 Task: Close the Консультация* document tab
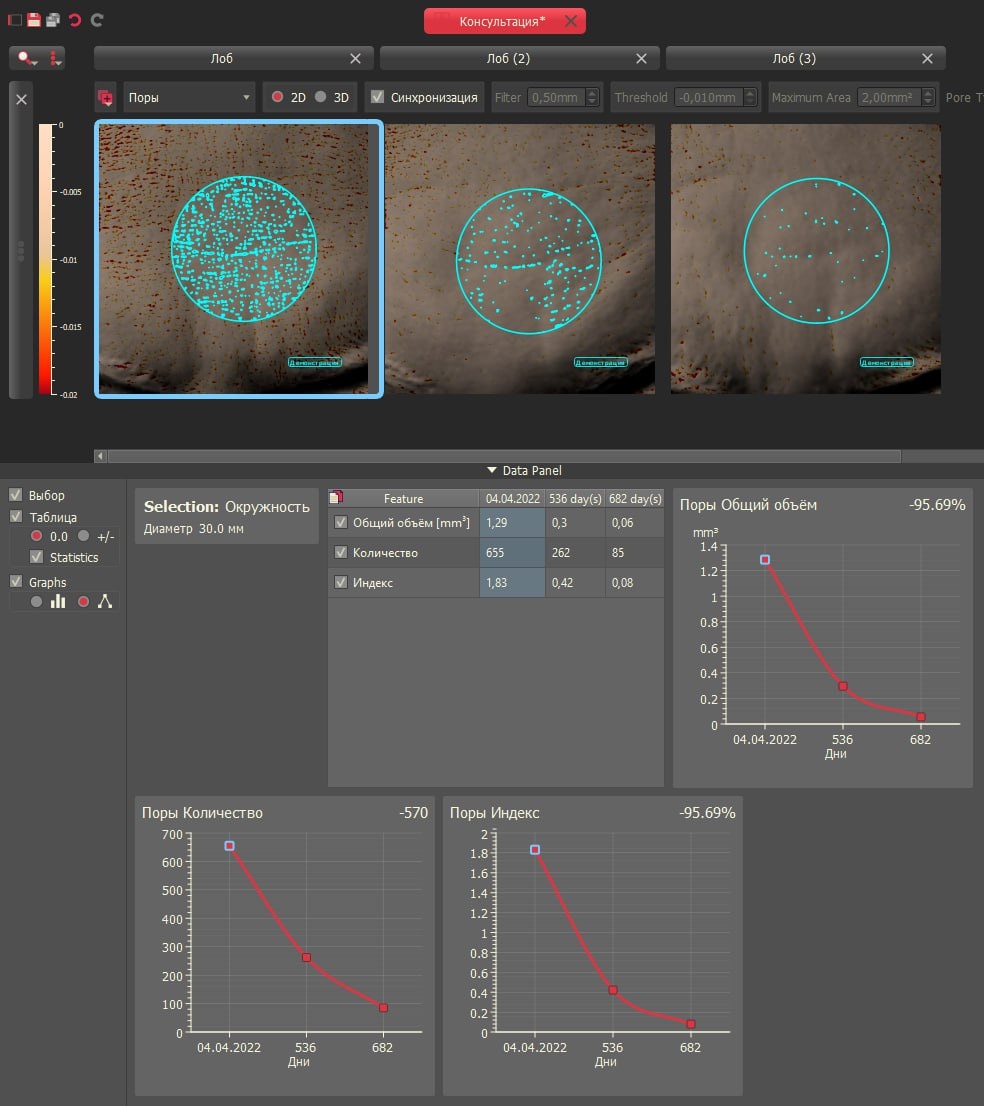(x=571, y=21)
